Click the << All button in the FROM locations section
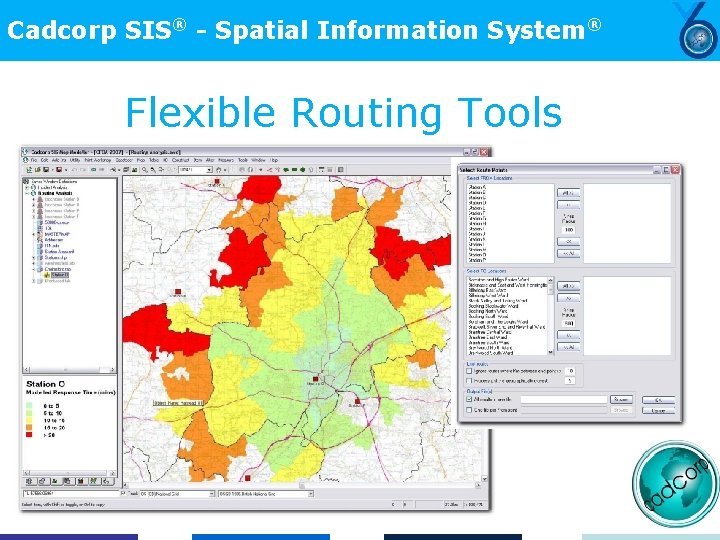 [x=568, y=253]
